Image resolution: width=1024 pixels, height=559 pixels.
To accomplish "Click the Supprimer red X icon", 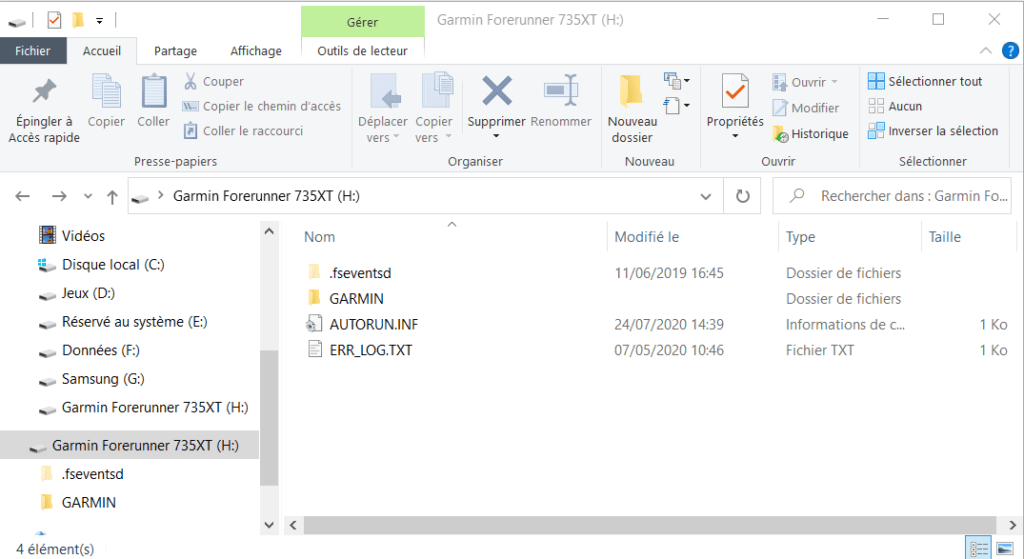I will [496, 92].
